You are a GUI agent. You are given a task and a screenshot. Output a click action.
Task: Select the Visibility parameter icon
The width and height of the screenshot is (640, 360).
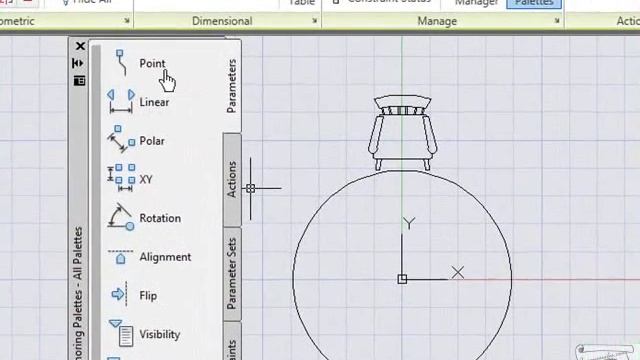tap(122, 333)
